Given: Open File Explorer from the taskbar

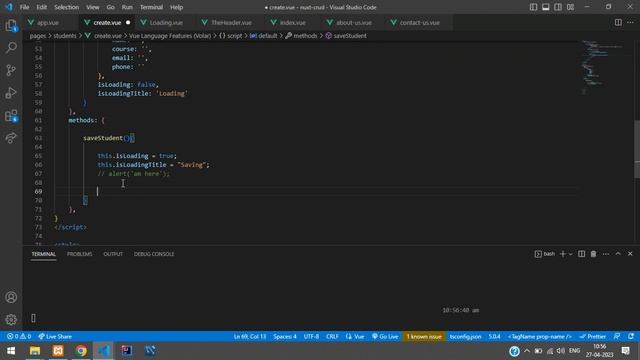Looking at the screenshot, I should pos(35,351).
